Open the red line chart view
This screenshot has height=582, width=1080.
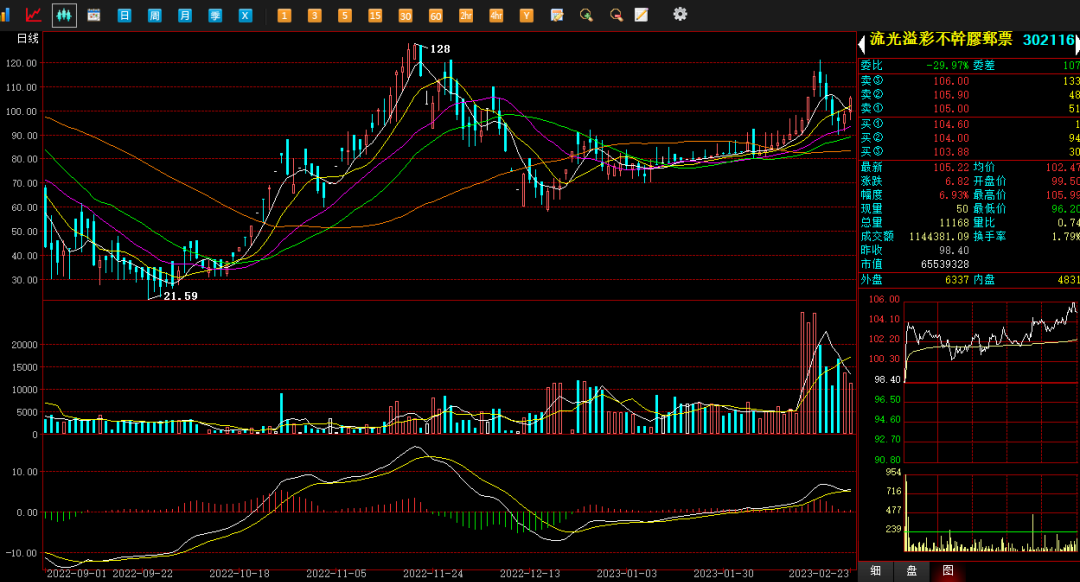[34, 15]
